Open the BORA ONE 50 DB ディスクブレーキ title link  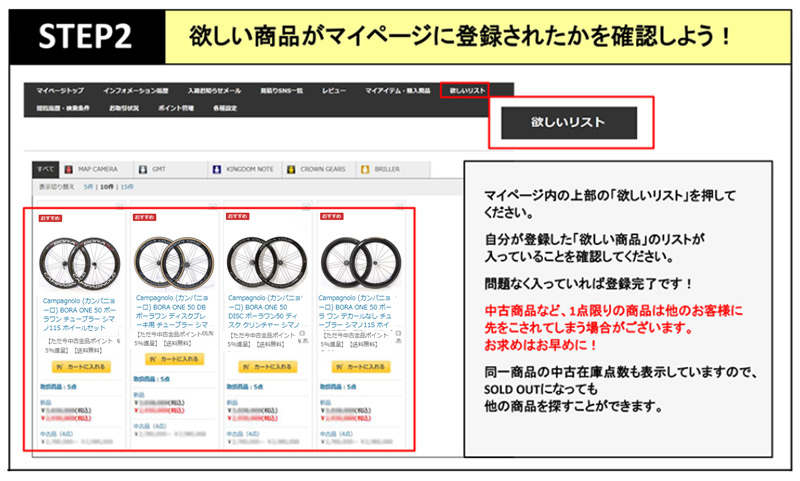172,311
